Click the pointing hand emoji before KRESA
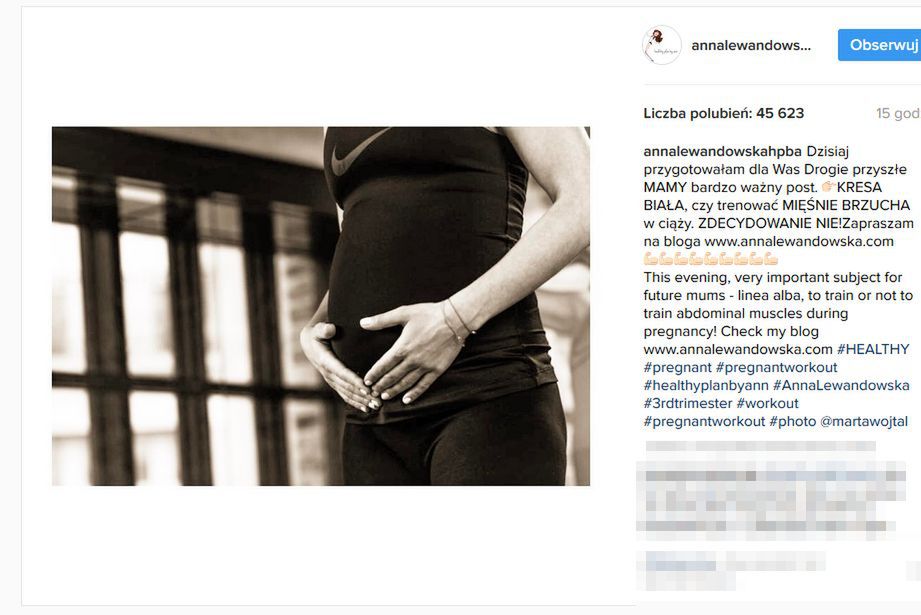Image resolution: width=921 pixels, height=615 pixels. pos(829,187)
